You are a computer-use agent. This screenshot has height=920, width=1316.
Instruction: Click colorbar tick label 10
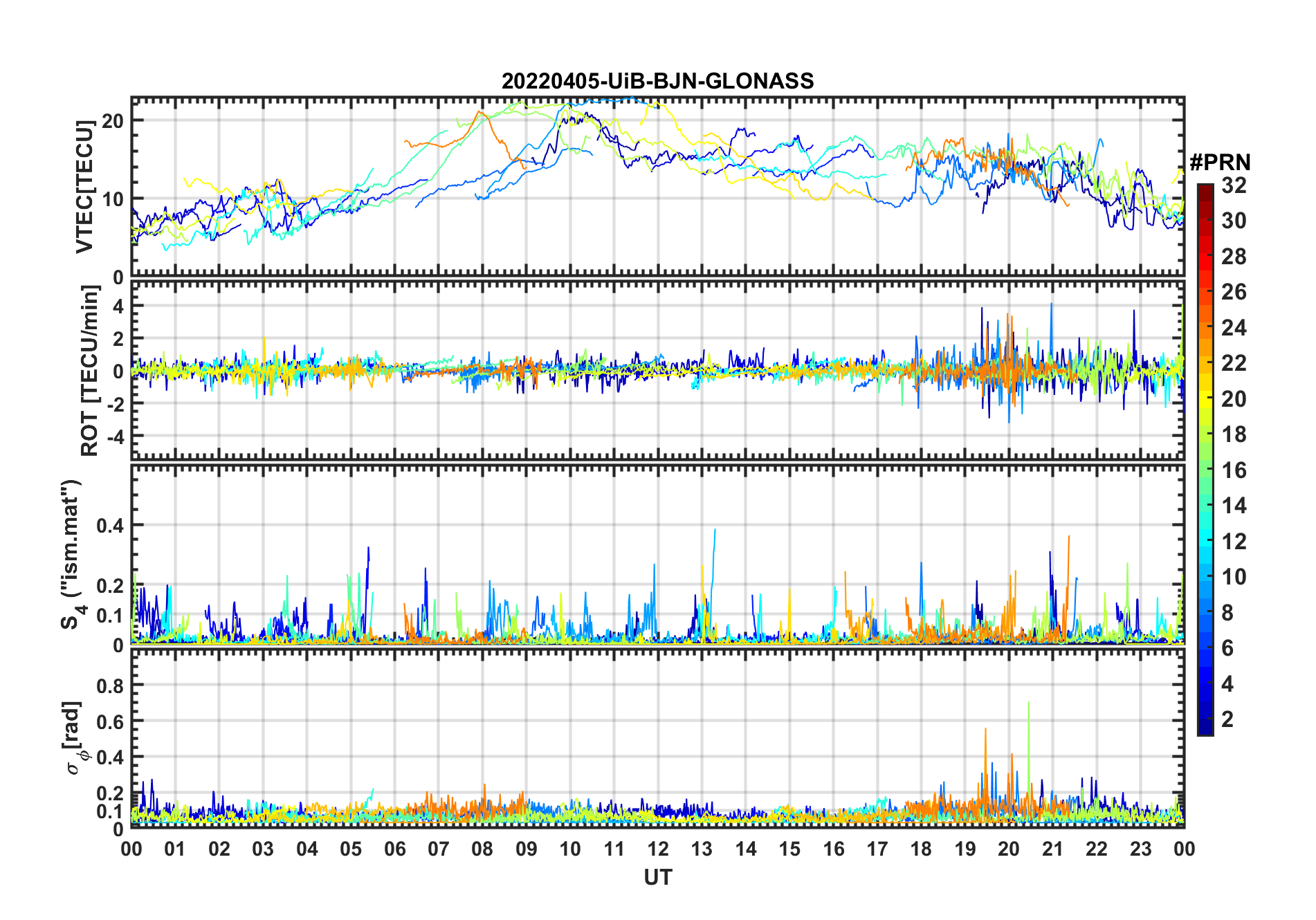click(1234, 577)
